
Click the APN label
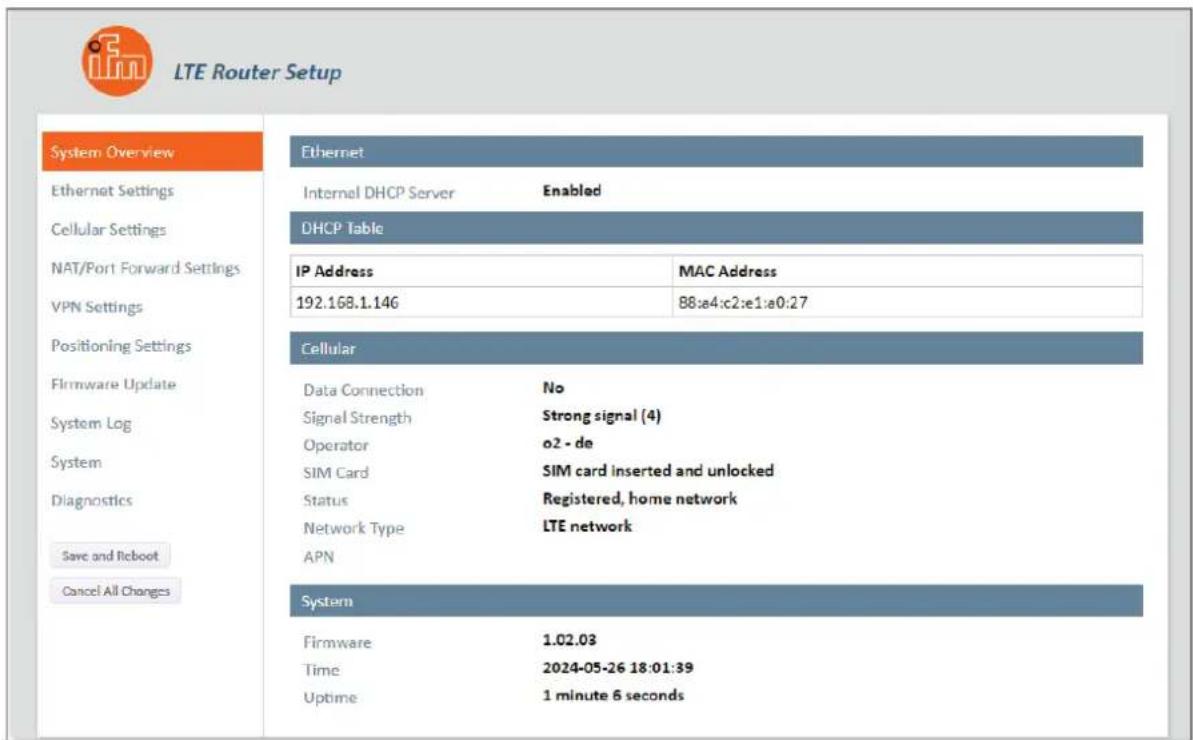coord(319,557)
